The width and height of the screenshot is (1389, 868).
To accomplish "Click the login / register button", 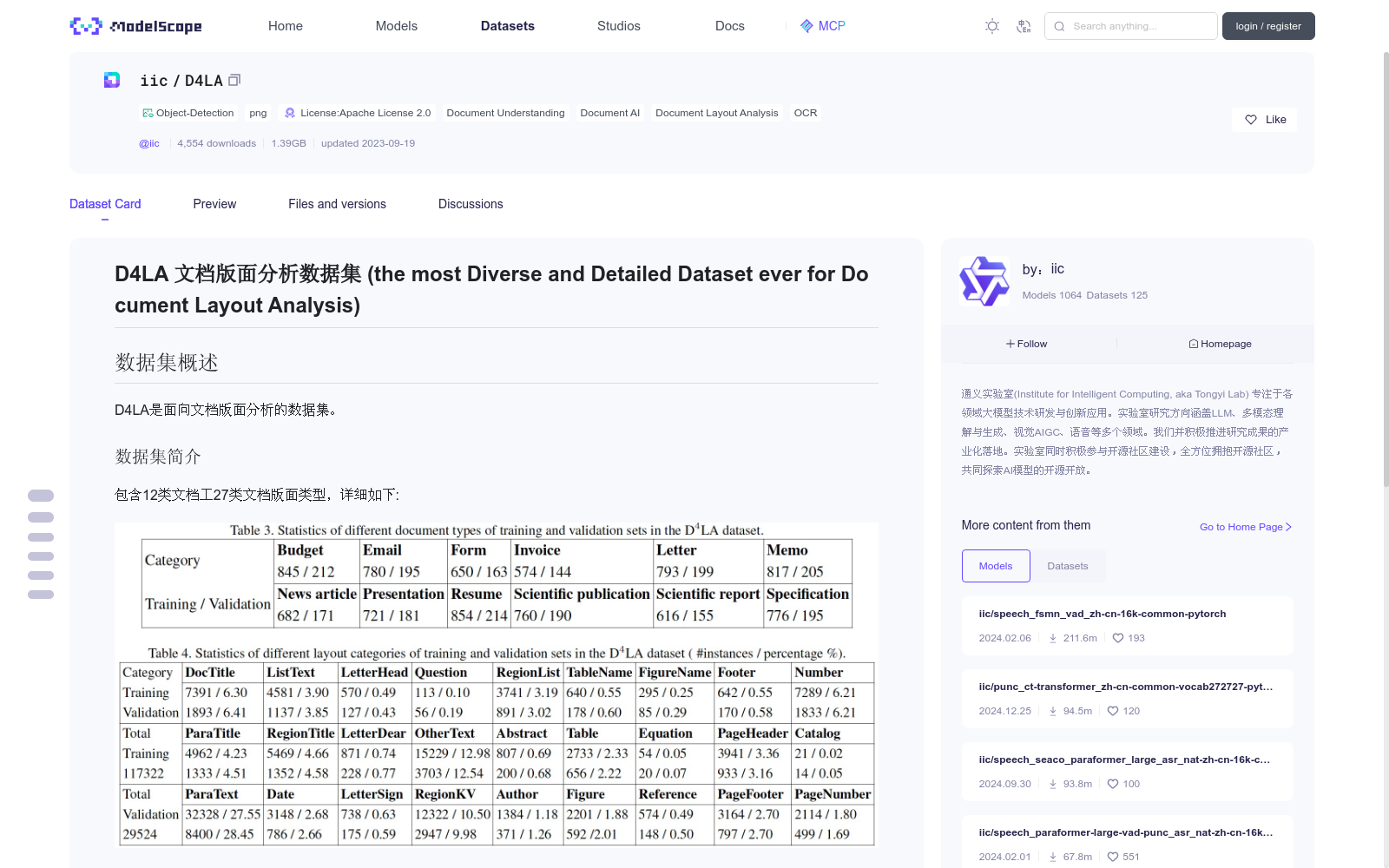I will pyautogui.click(x=1268, y=26).
